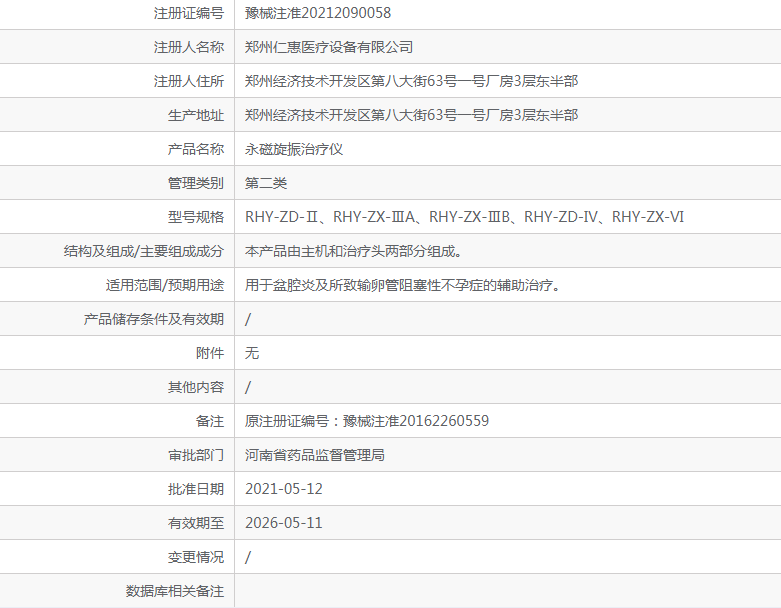Viewport: 781px width, 608px height.
Task: Select the 型号规格 label
Action: pyautogui.click(x=196, y=217)
